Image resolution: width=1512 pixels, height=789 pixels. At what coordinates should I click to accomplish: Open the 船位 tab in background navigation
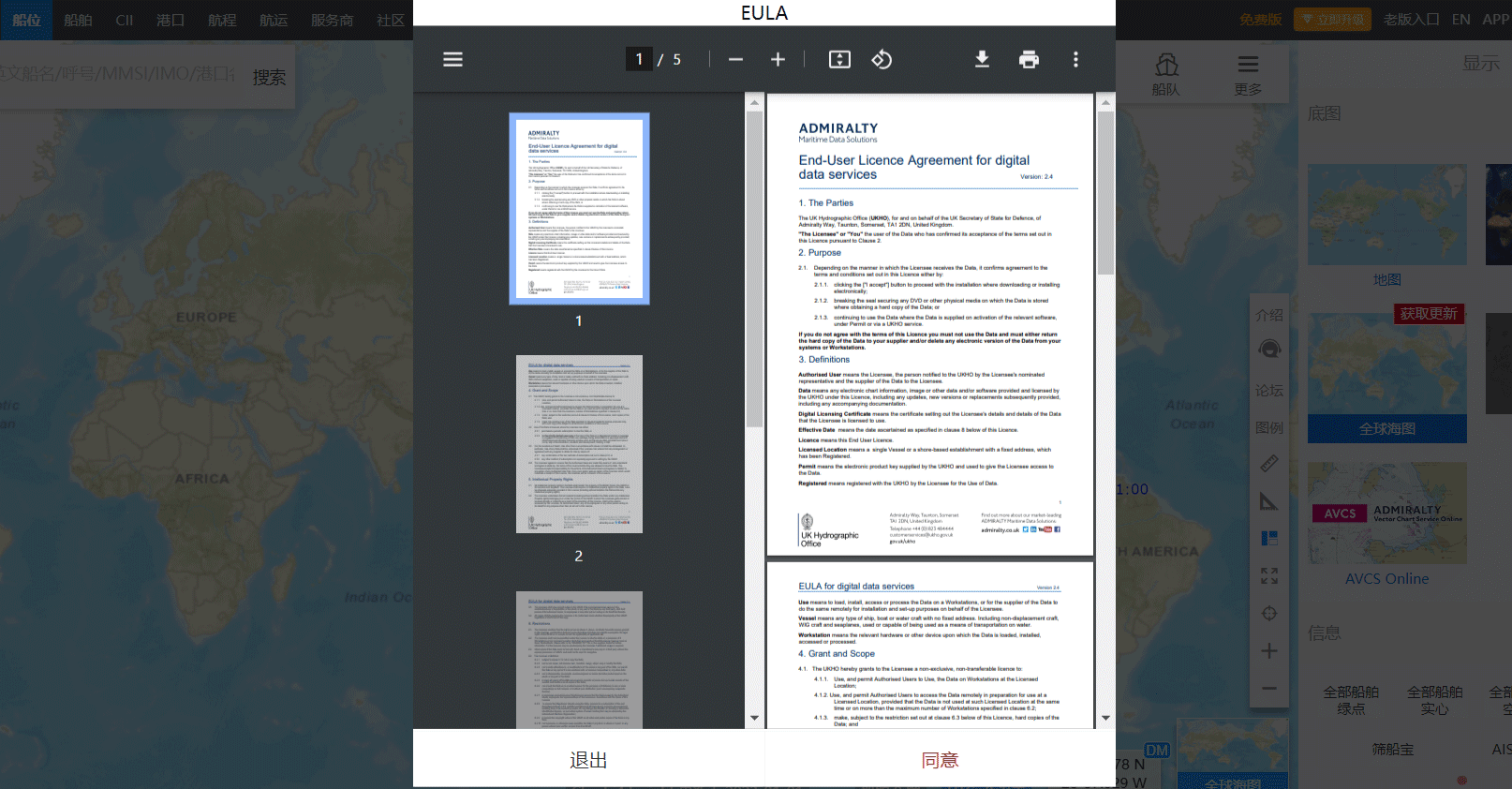coord(26,20)
